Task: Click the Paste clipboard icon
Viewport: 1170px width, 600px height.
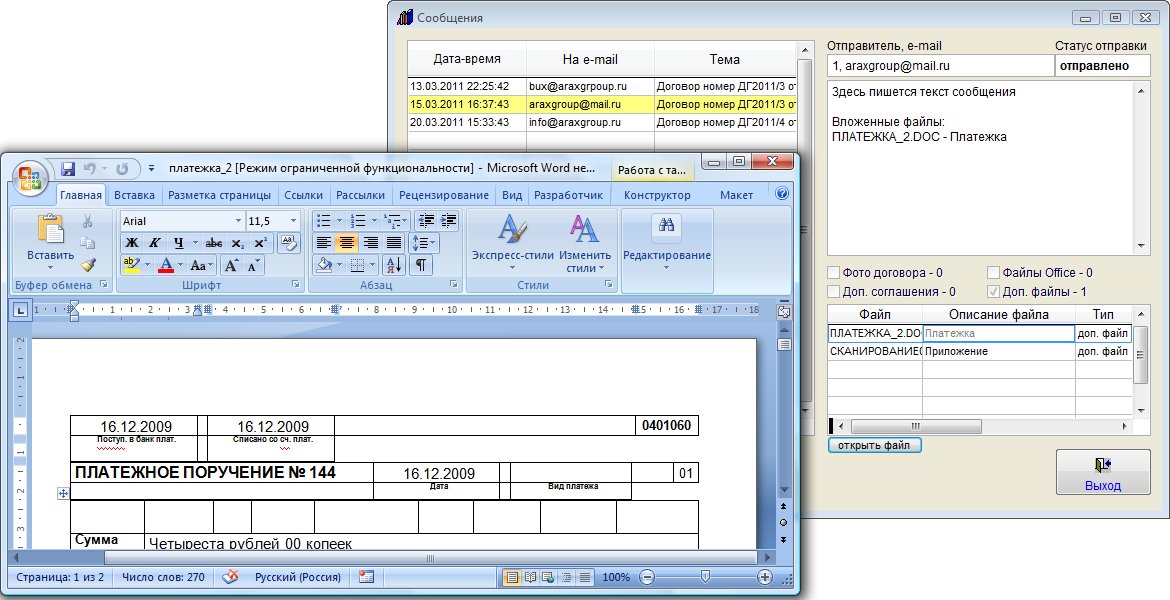Action: pyautogui.click(x=50, y=230)
